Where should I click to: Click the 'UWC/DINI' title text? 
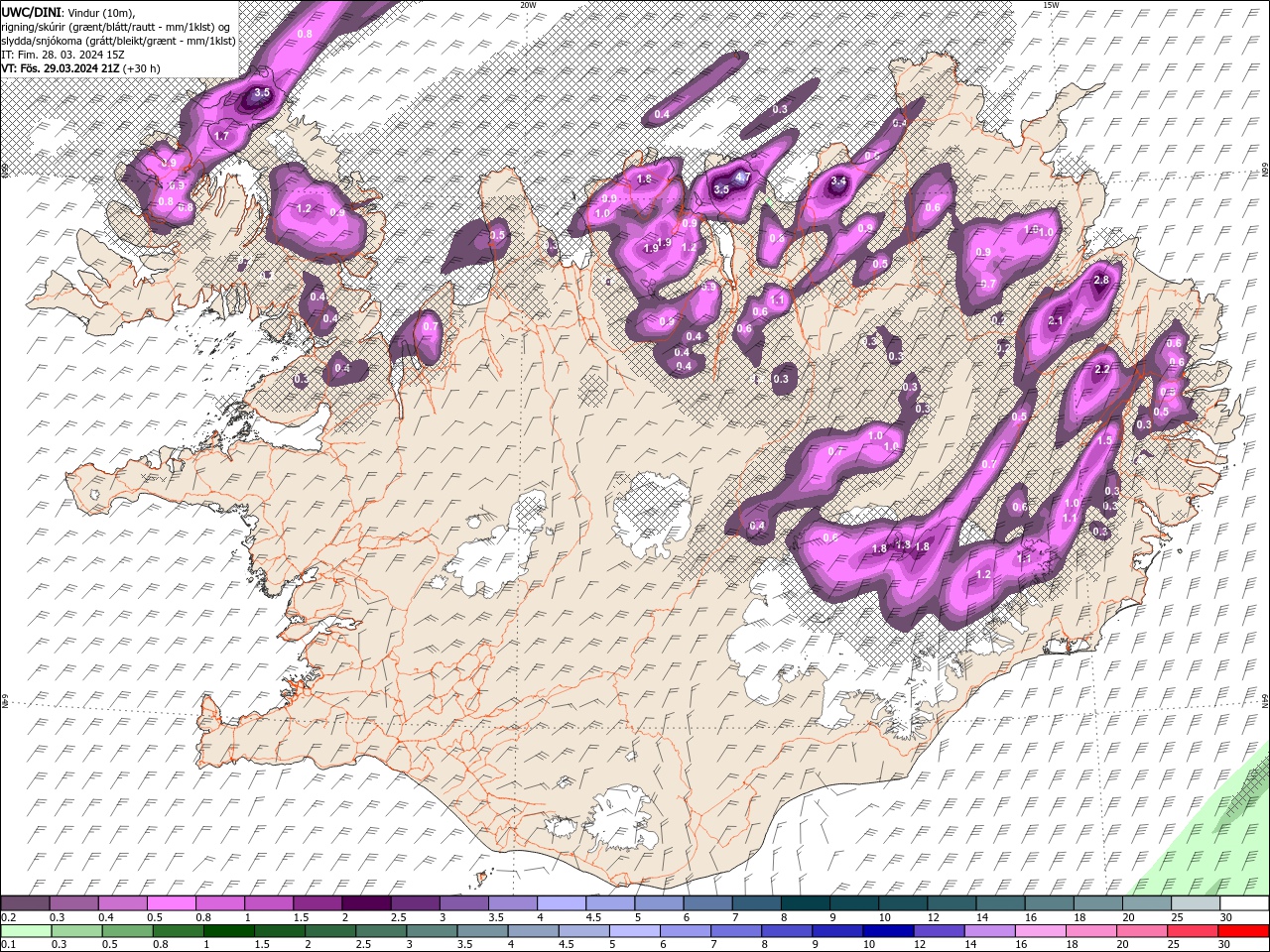[x=31, y=12]
